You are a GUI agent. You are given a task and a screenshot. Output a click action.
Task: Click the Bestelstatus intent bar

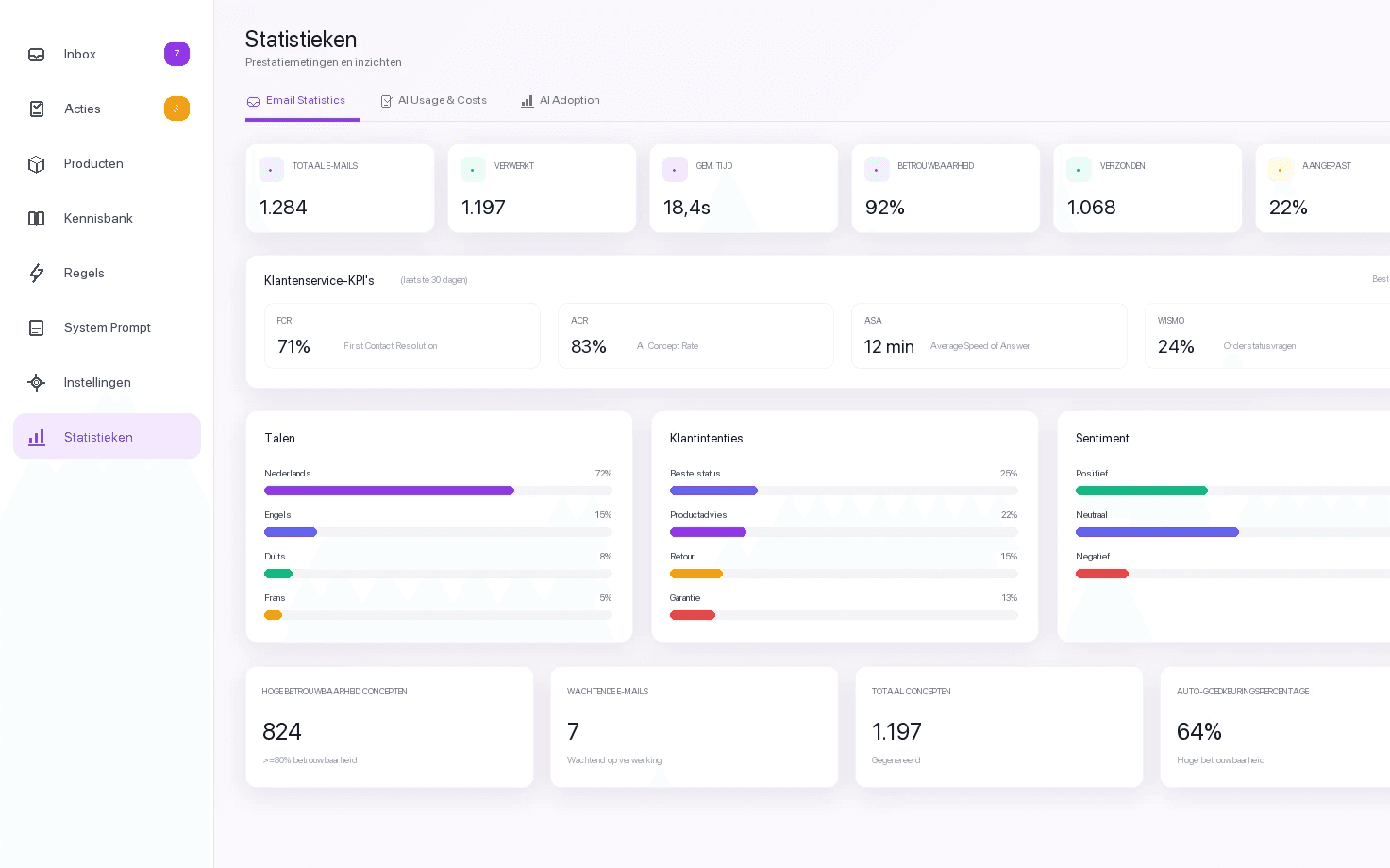point(844,491)
